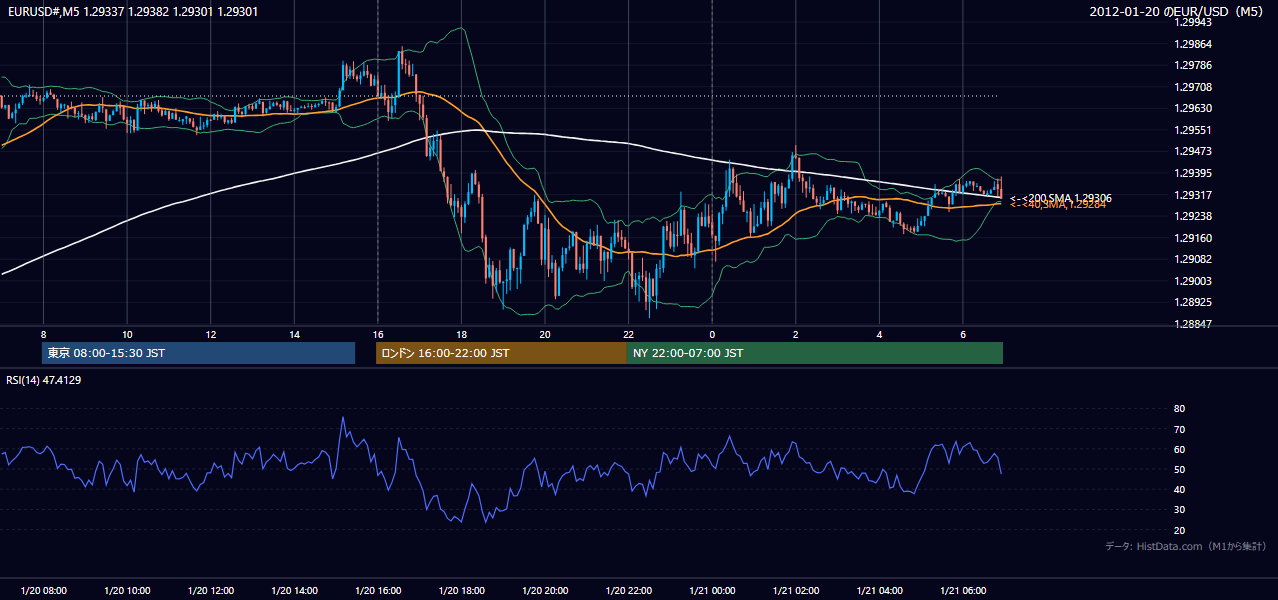Click price axis label 1.29551
1278x600 pixels.
tap(1194, 130)
